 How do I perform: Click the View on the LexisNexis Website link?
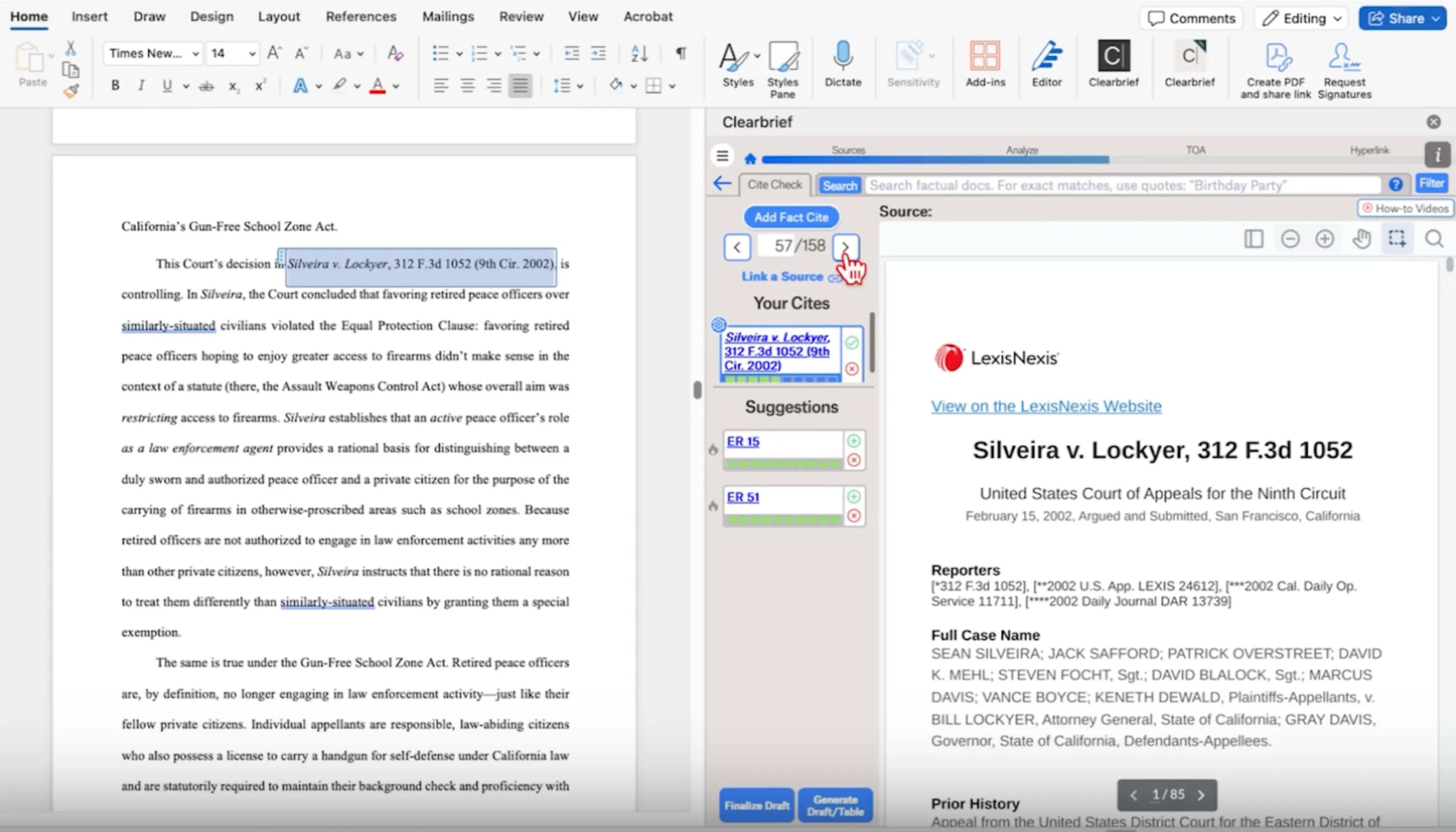tap(1045, 406)
